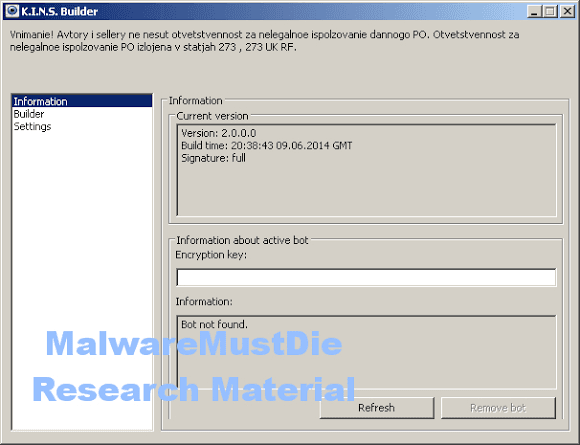Maximize the K.I.N.S. Builder window
Viewport: 580px width, 445px height.
coord(550,11)
